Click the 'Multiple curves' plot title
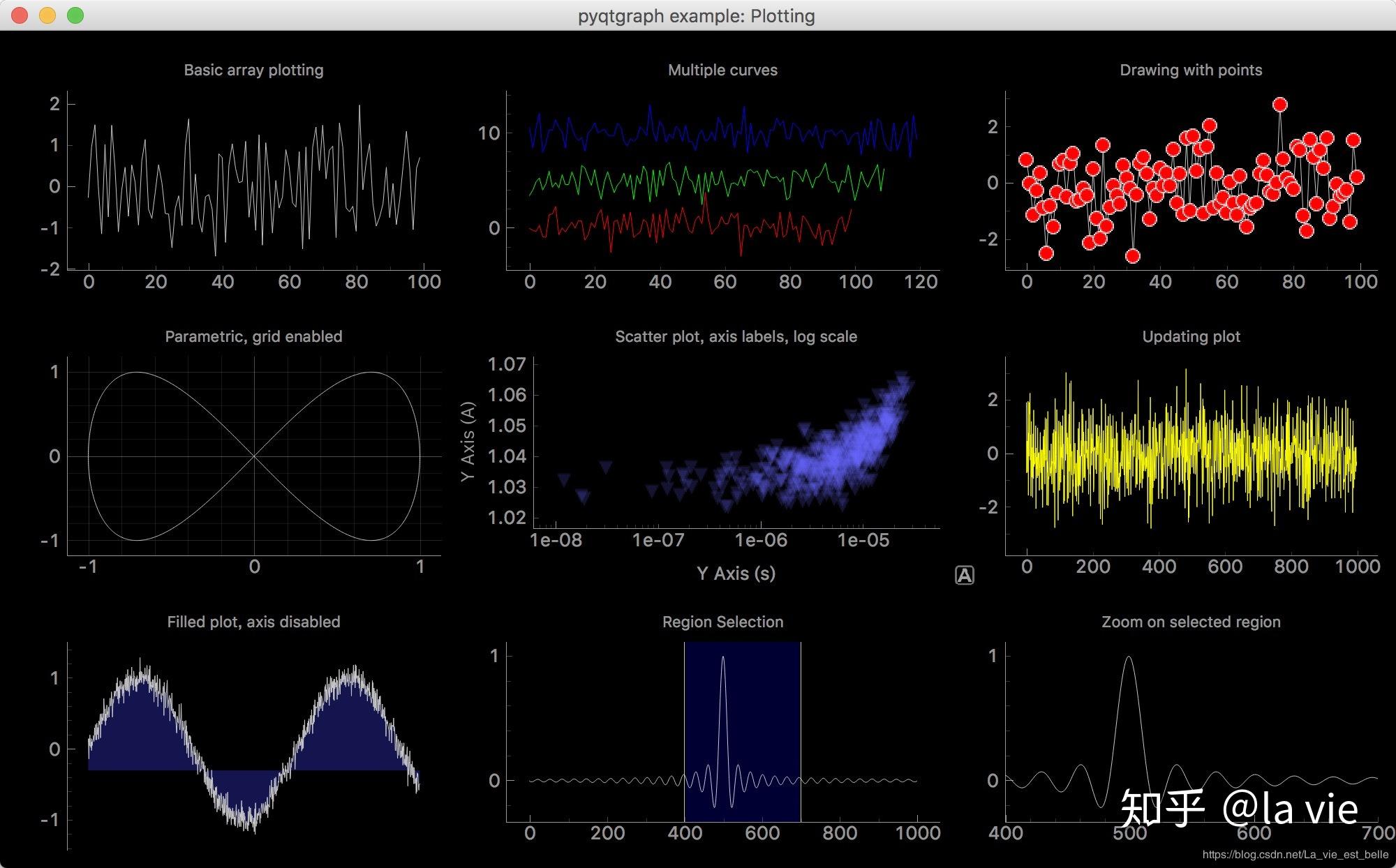Viewport: 1396px width, 868px height. tap(722, 70)
